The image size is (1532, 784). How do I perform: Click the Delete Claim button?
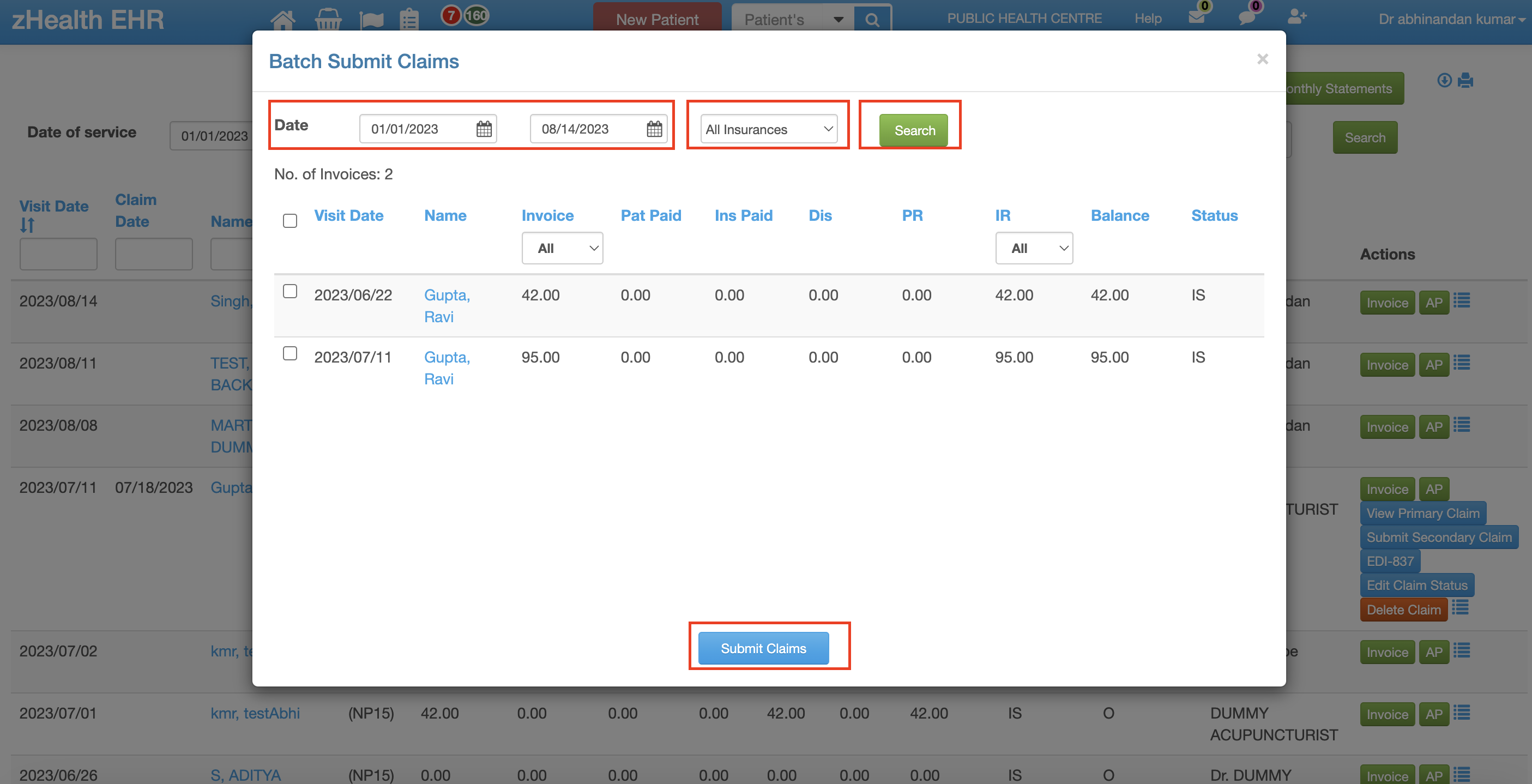tap(1403, 610)
